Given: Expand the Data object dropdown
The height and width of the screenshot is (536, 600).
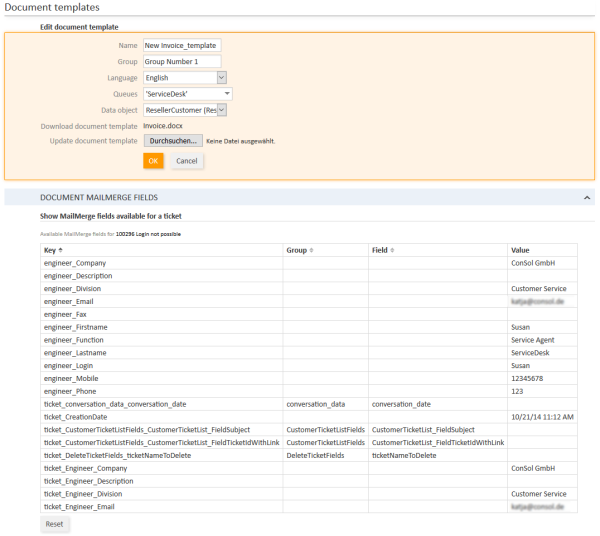Looking at the screenshot, I should 221,109.
